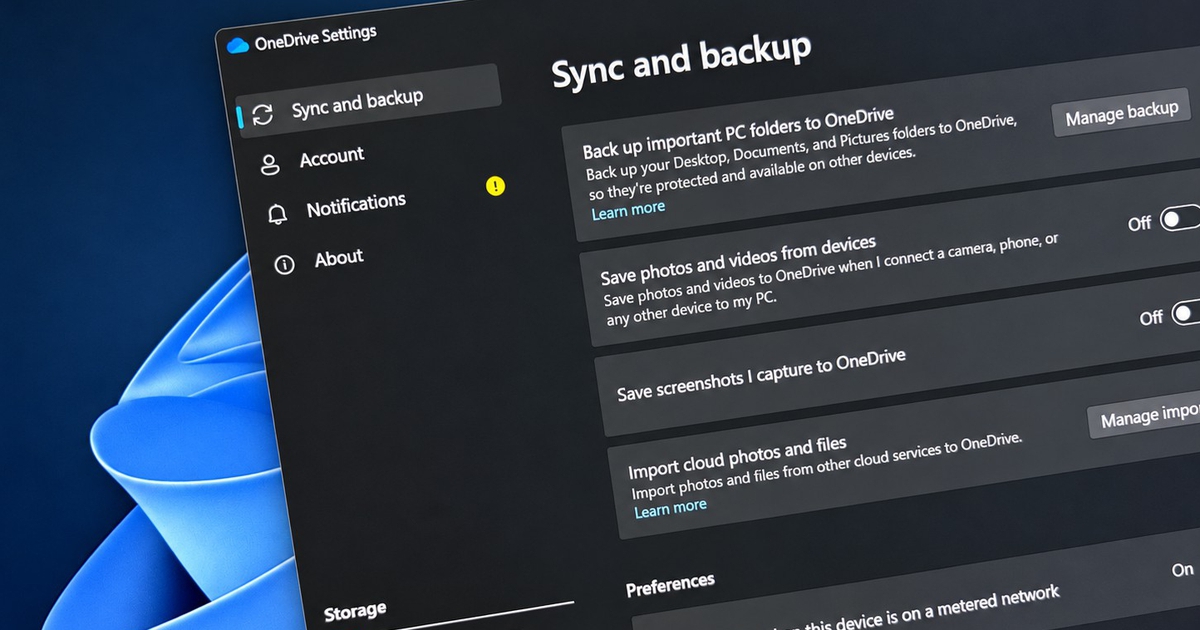Click the Account person icon
The image size is (1200, 630).
[270, 165]
